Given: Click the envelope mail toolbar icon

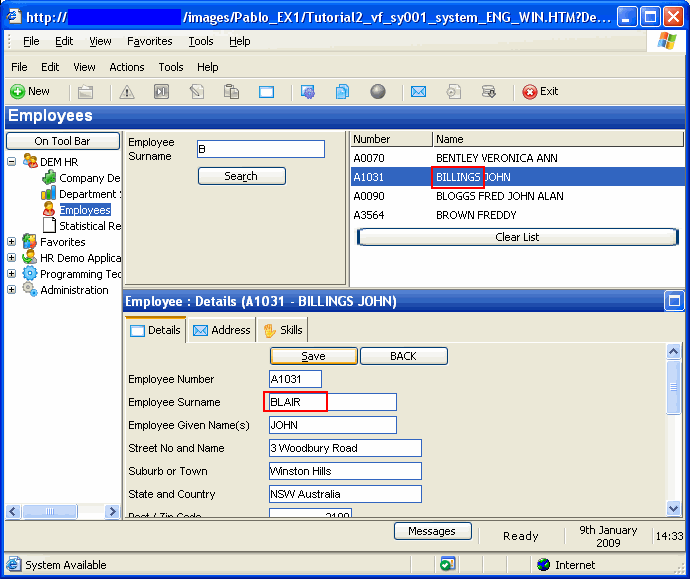Looking at the screenshot, I should 418,92.
